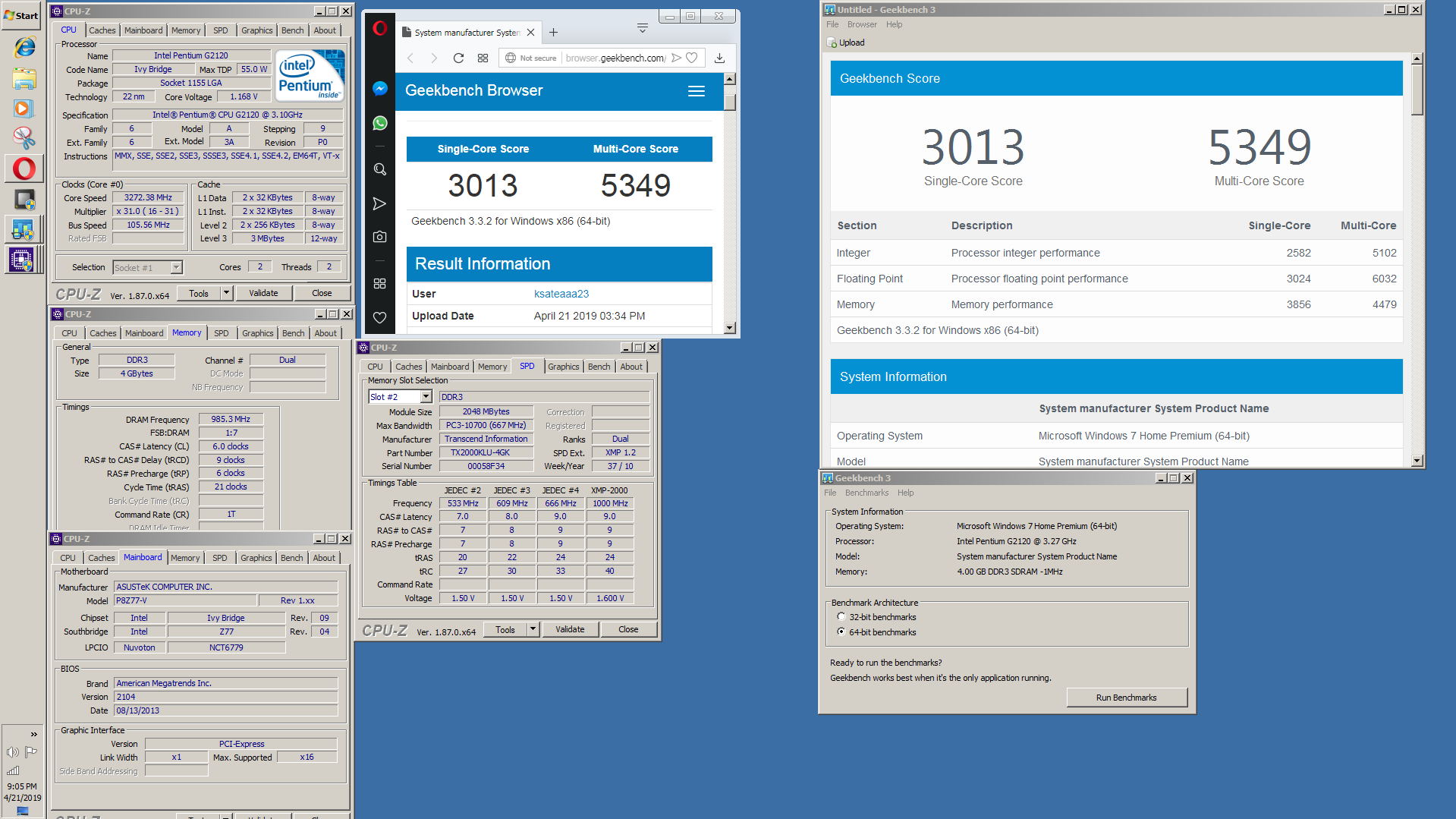1456x819 pixels.
Task: Add page to bookmarks heart in address bar
Action: click(x=692, y=58)
